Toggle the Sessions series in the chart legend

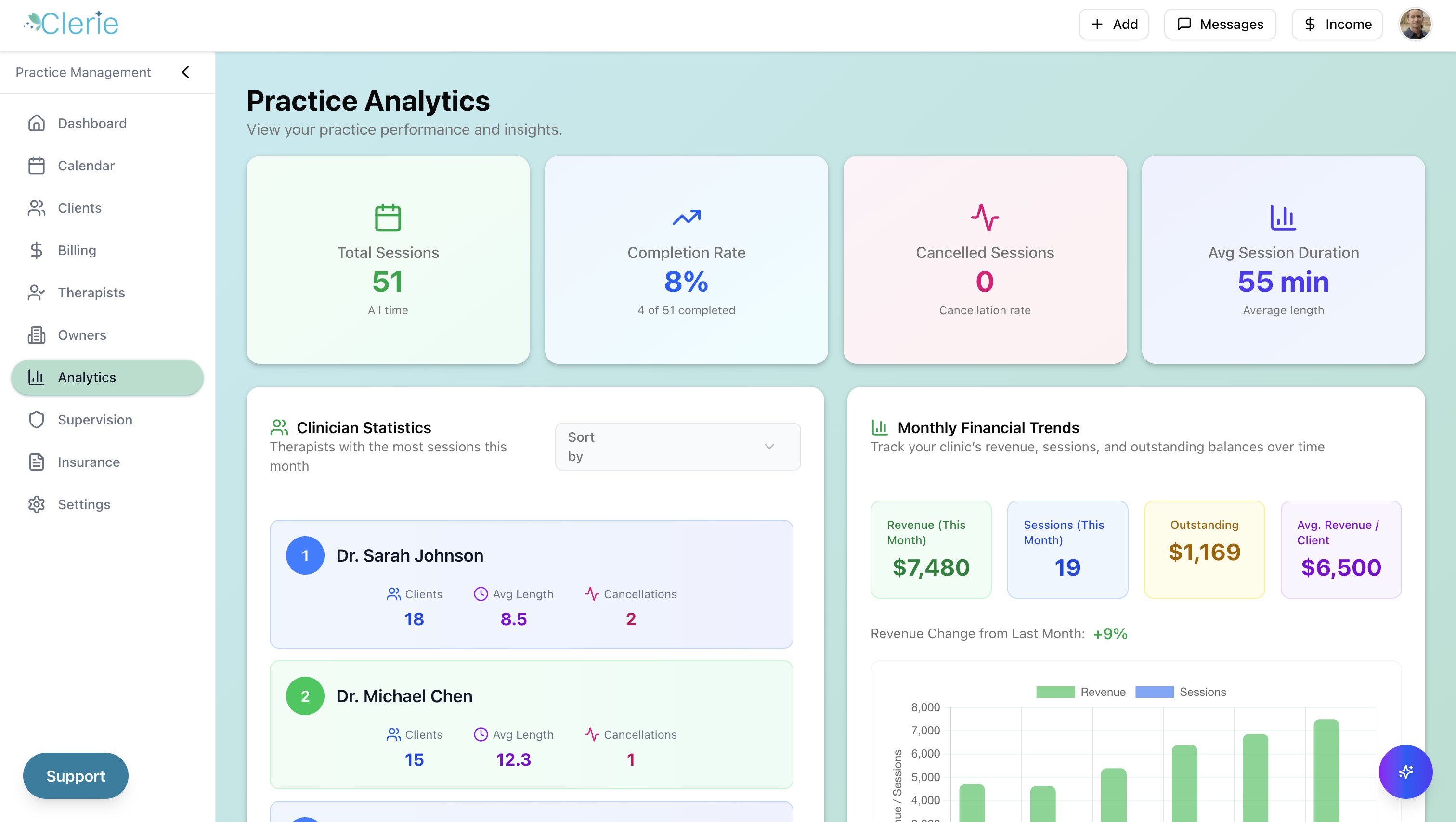[x=1203, y=692]
